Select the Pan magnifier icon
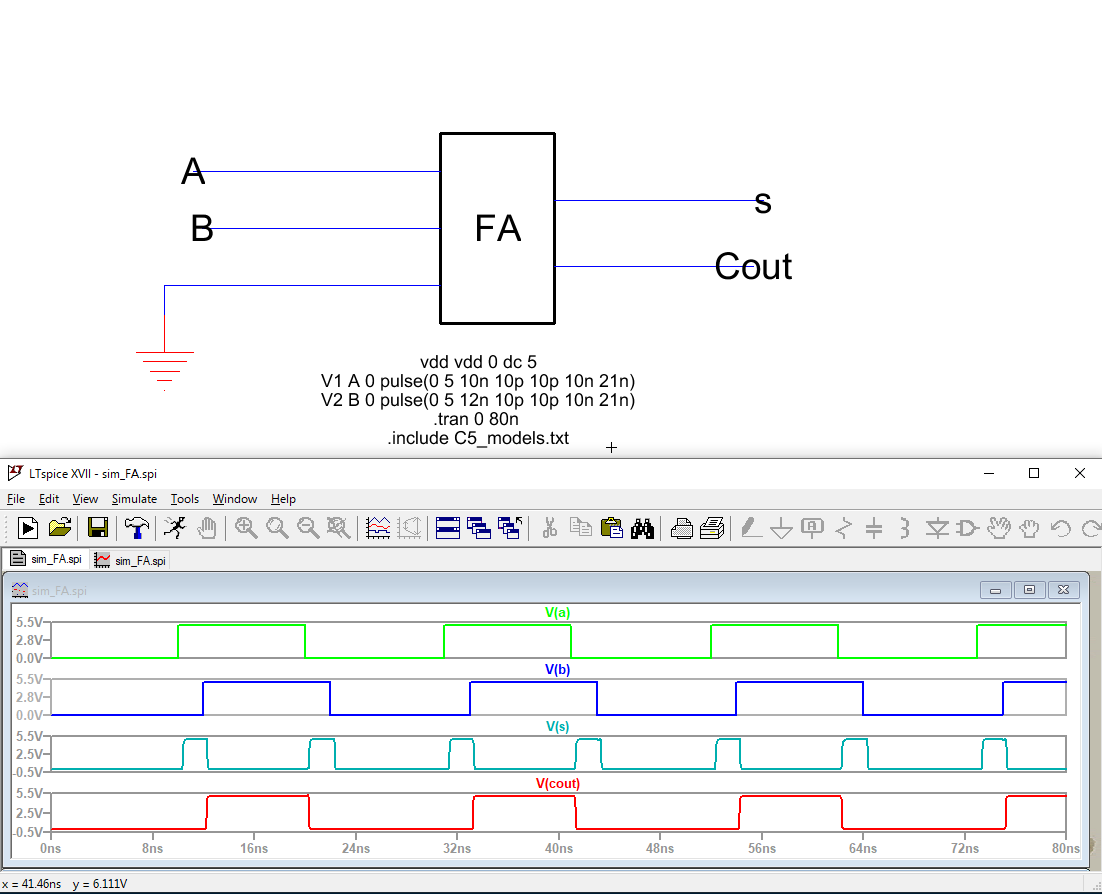The height and width of the screenshot is (894, 1102). (277, 528)
